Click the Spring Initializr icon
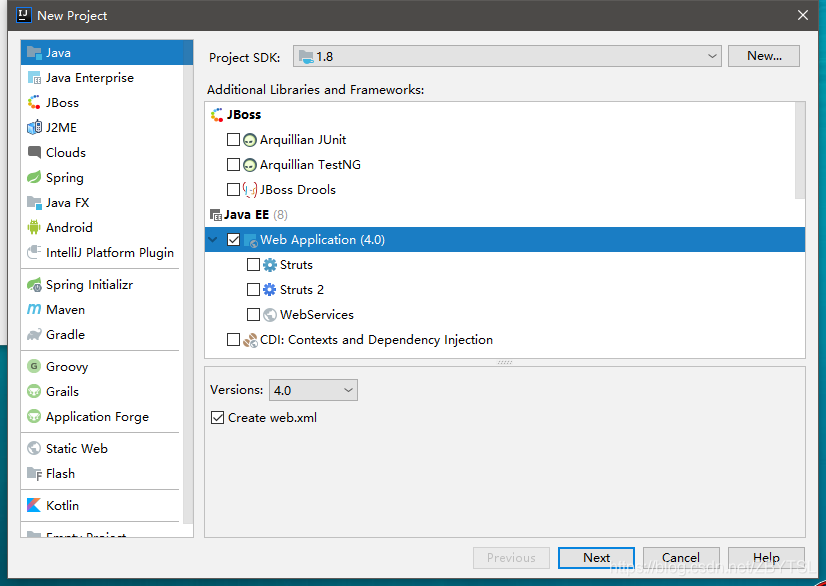826x586 pixels. pyautogui.click(x=34, y=285)
